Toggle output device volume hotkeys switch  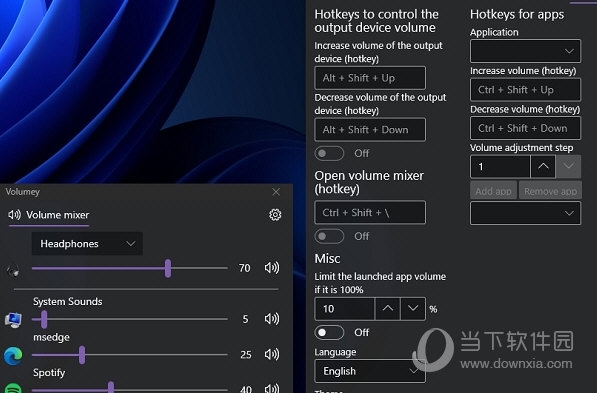(329, 153)
